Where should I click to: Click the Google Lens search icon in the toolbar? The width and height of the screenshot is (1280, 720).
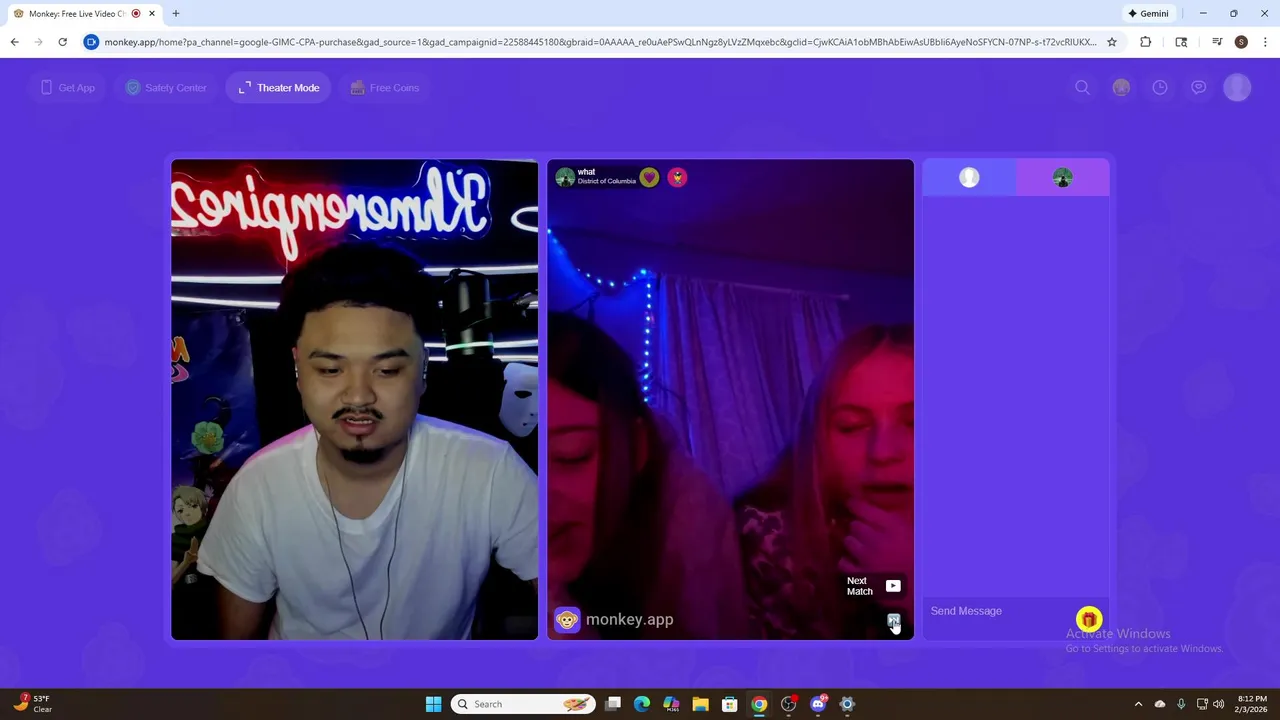tap(1181, 42)
